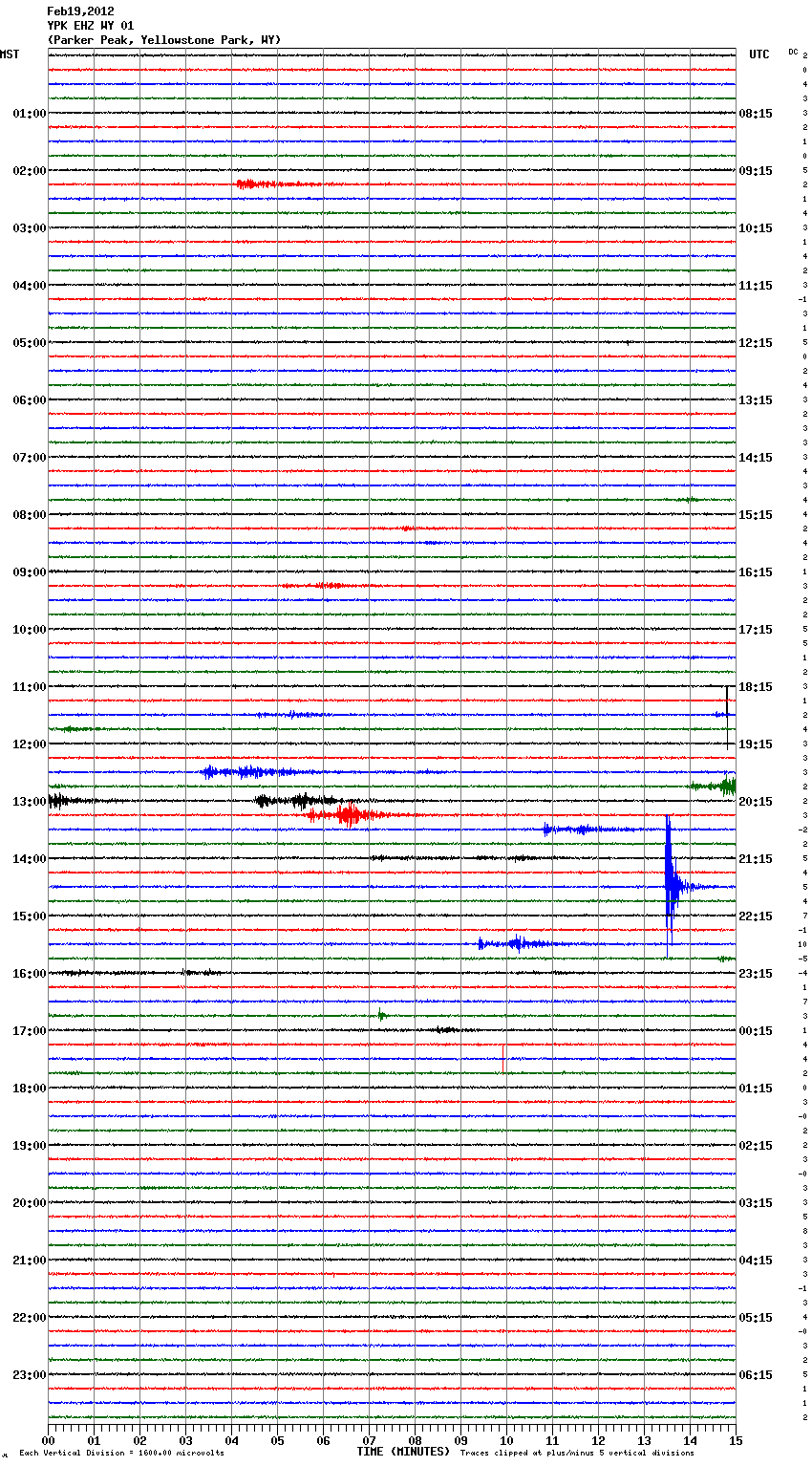Click the red vertical spike near minute 10 after 17:00
The width and height of the screenshot is (812, 1466).
[503, 1059]
